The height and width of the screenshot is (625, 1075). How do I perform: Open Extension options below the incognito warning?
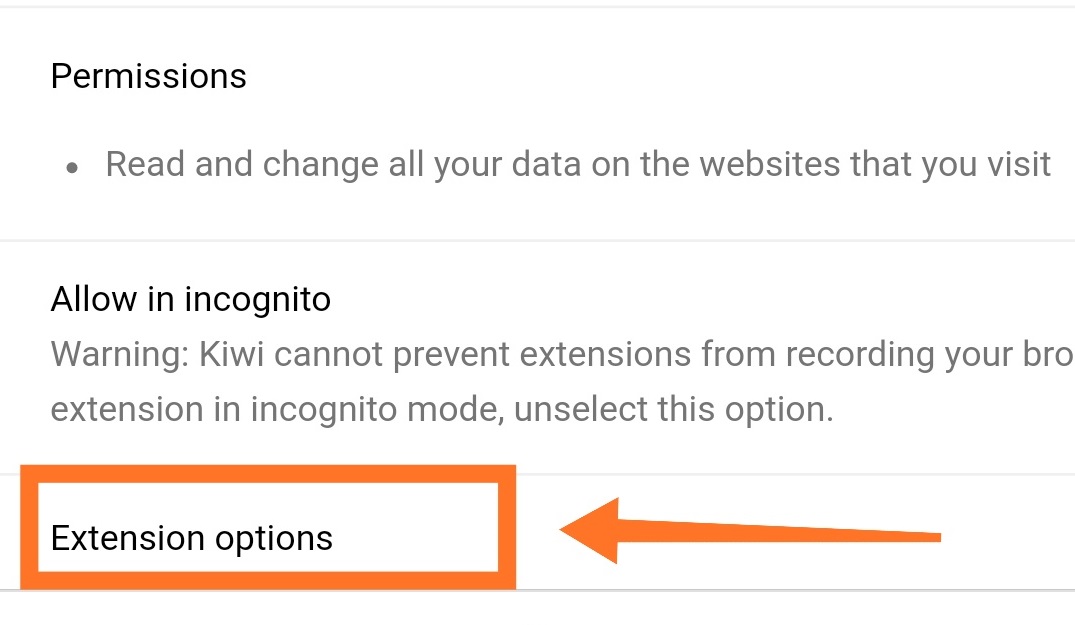coord(190,538)
